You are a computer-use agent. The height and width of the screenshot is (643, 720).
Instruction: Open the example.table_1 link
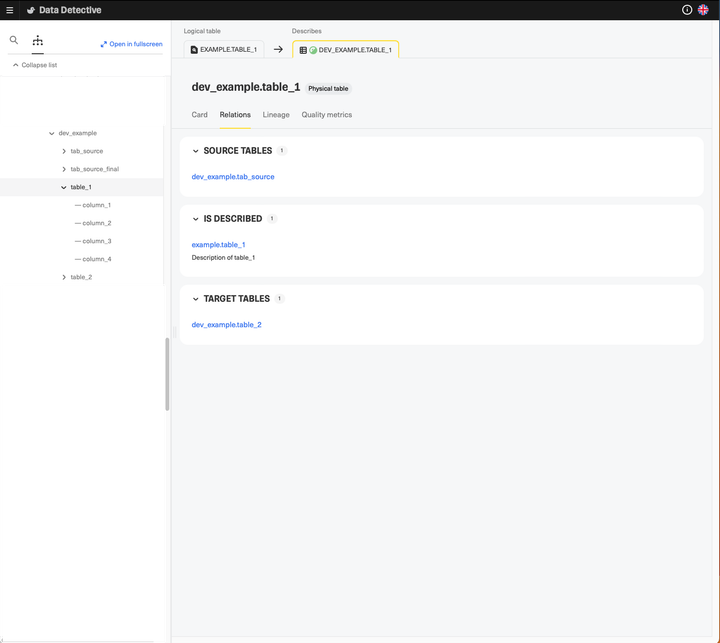pos(219,245)
